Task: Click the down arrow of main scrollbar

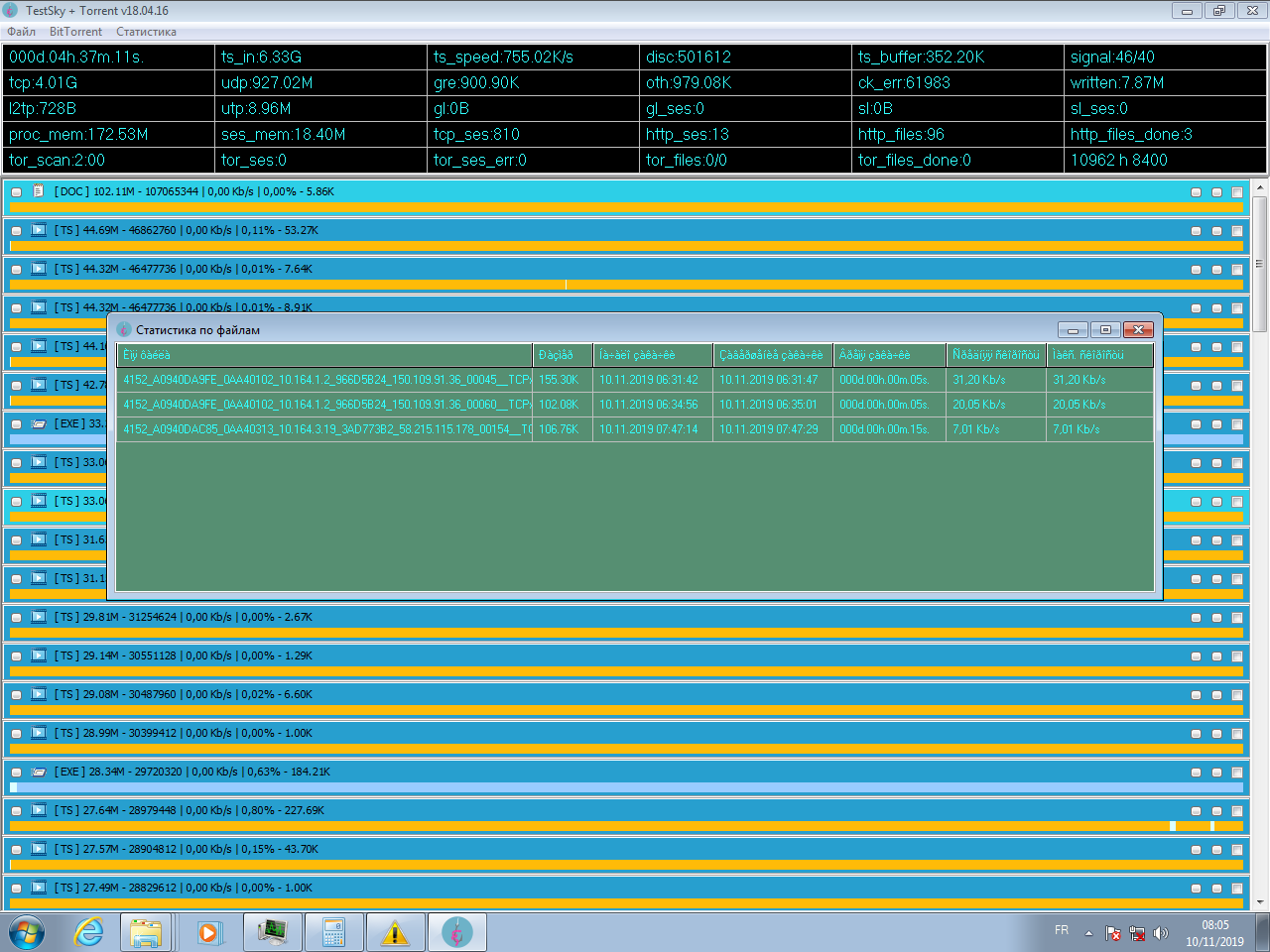Action: click(x=1260, y=902)
